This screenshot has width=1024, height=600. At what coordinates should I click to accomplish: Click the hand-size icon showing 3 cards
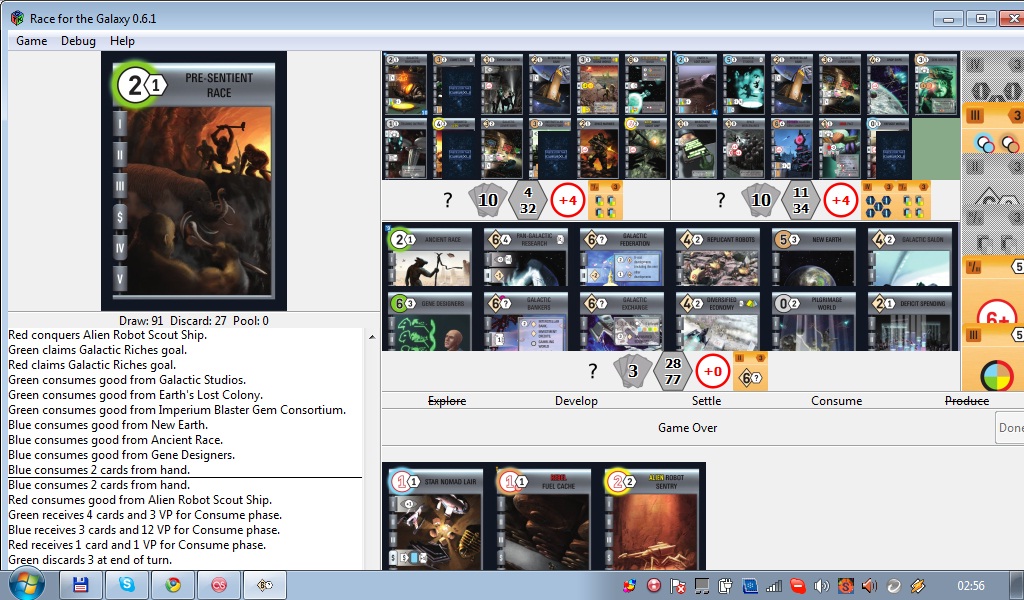pyautogui.click(x=632, y=370)
